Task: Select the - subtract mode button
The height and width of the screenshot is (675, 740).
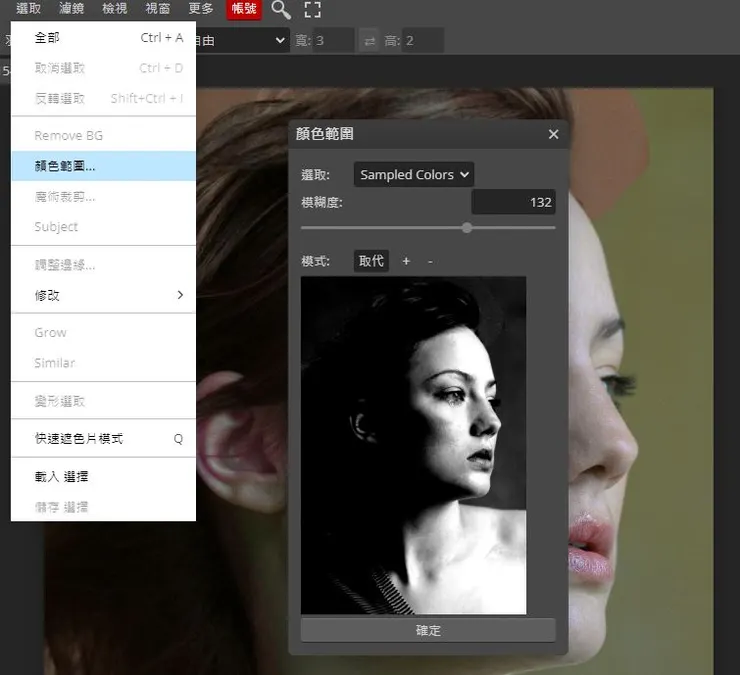Action: point(430,261)
